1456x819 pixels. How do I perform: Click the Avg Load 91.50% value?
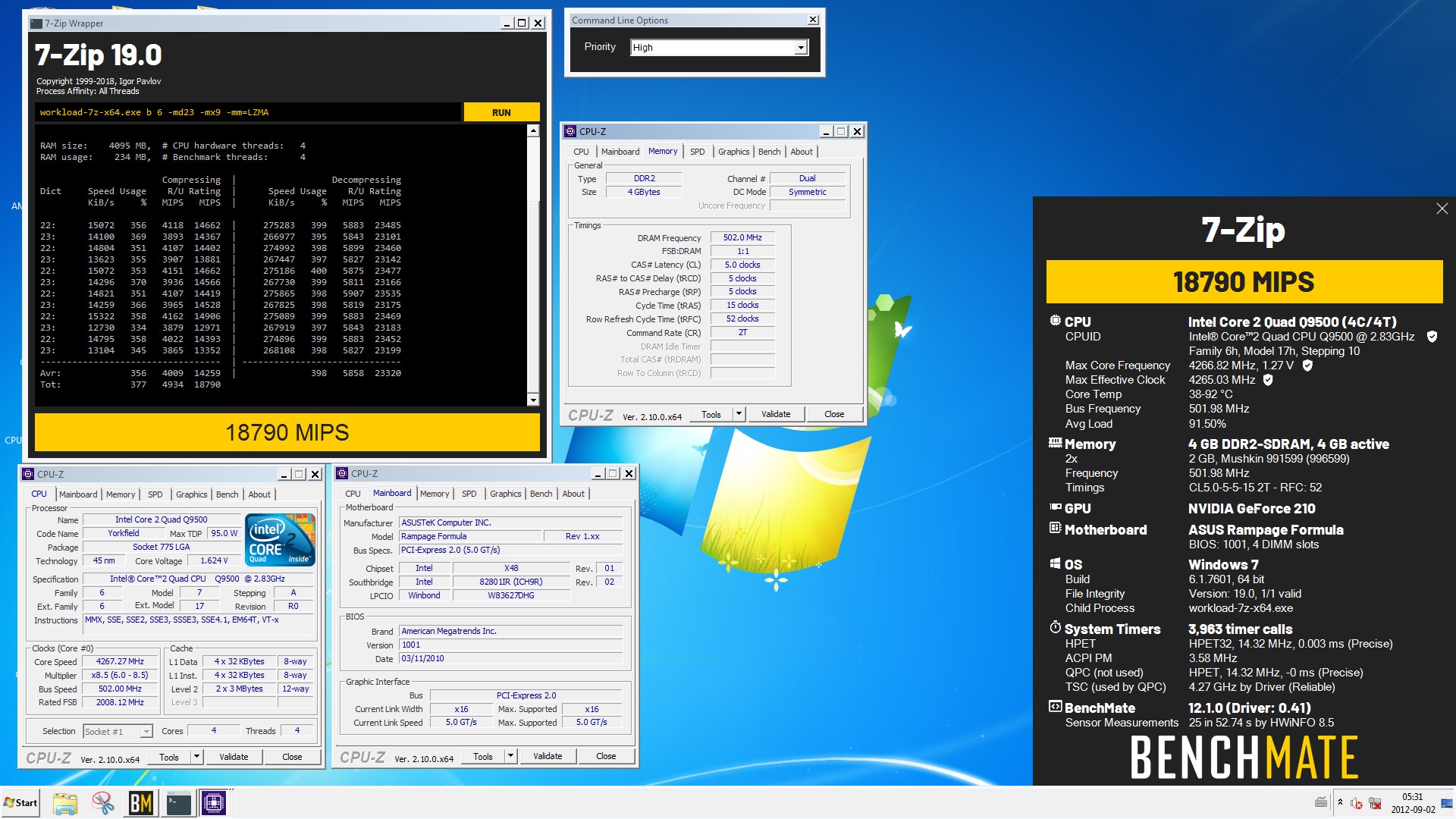tap(1207, 424)
